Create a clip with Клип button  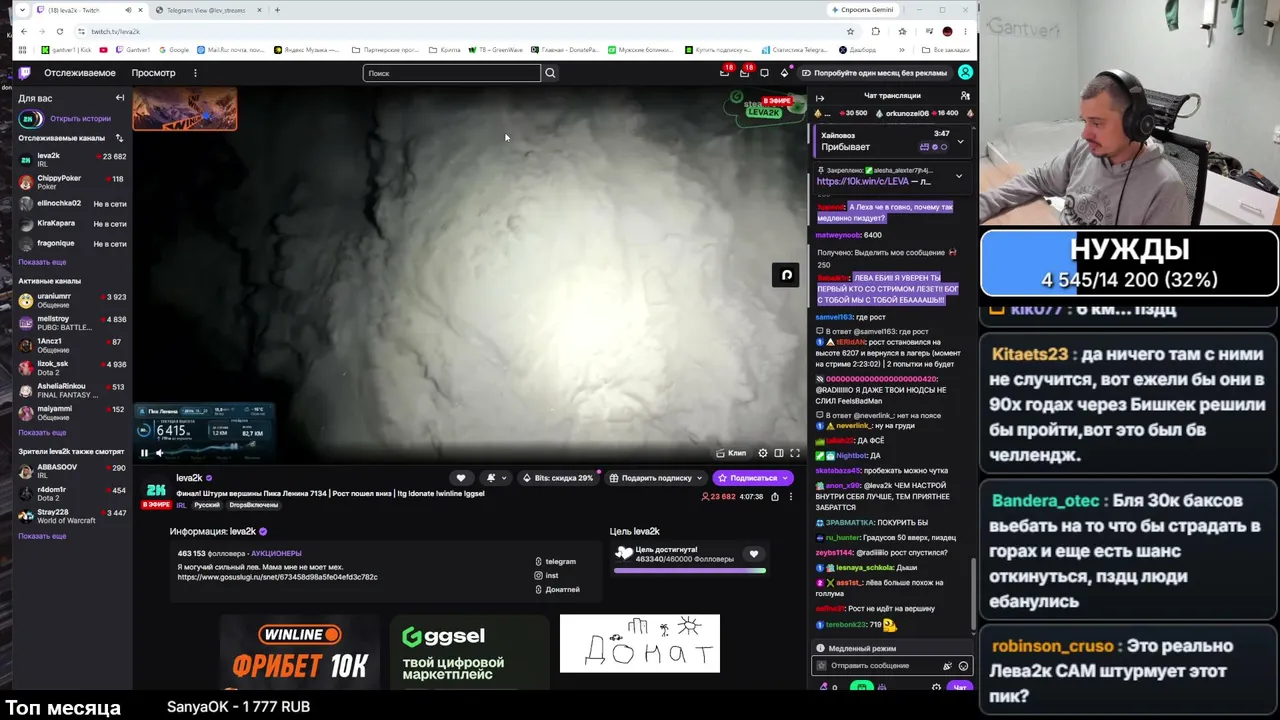(x=733, y=453)
